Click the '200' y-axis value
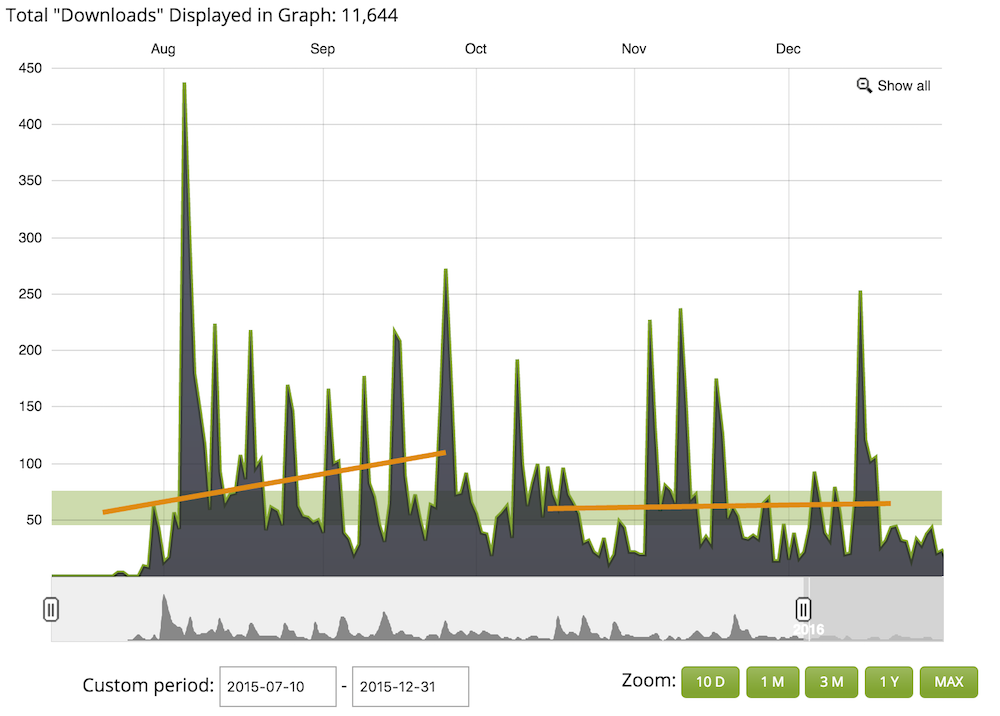1000x716 pixels. click(30, 350)
